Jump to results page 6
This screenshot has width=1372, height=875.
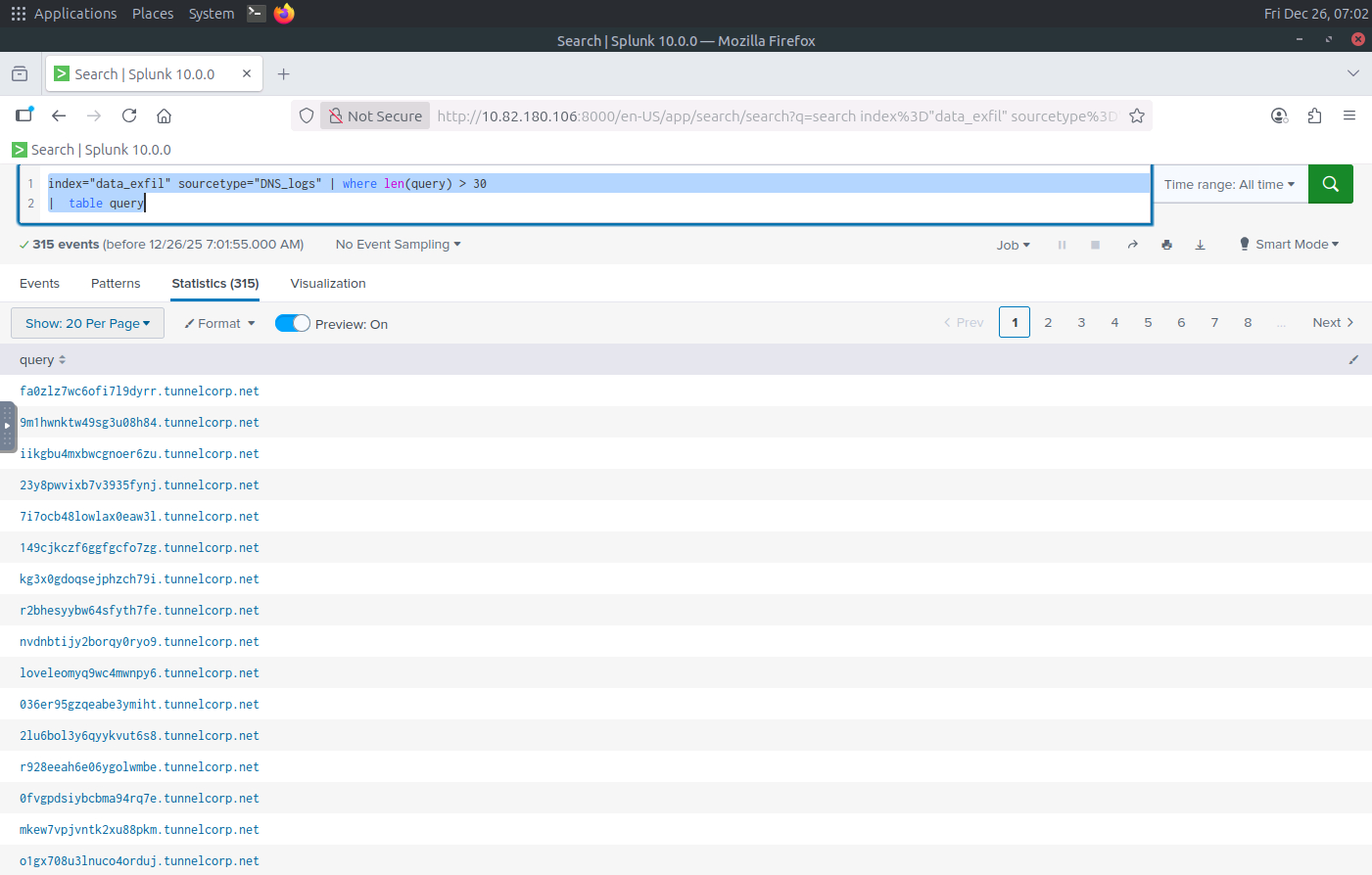coord(1181,322)
